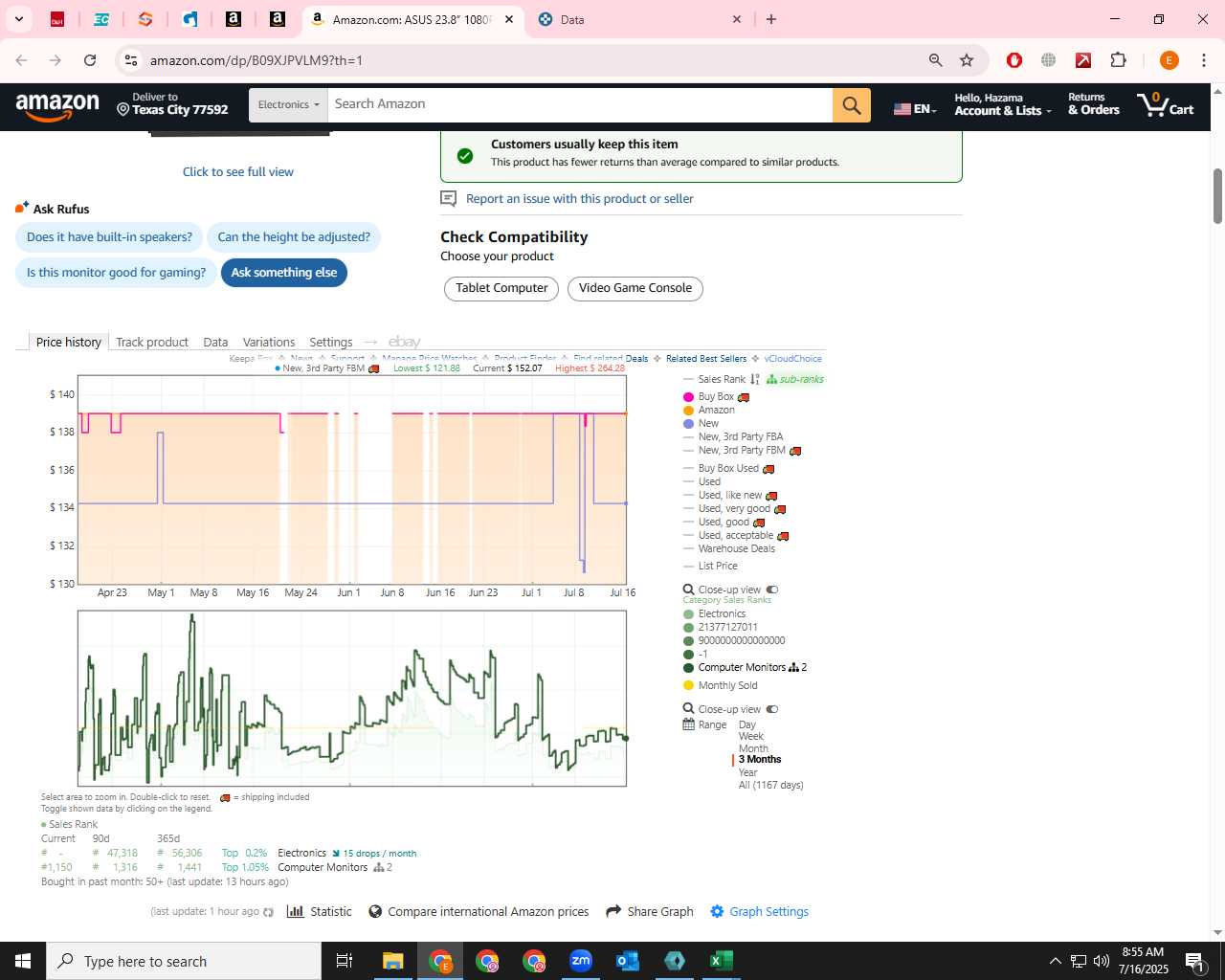The height and width of the screenshot is (980, 1225).
Task: Toggle the price chart Close-up view switch
Action: point(772,590)
